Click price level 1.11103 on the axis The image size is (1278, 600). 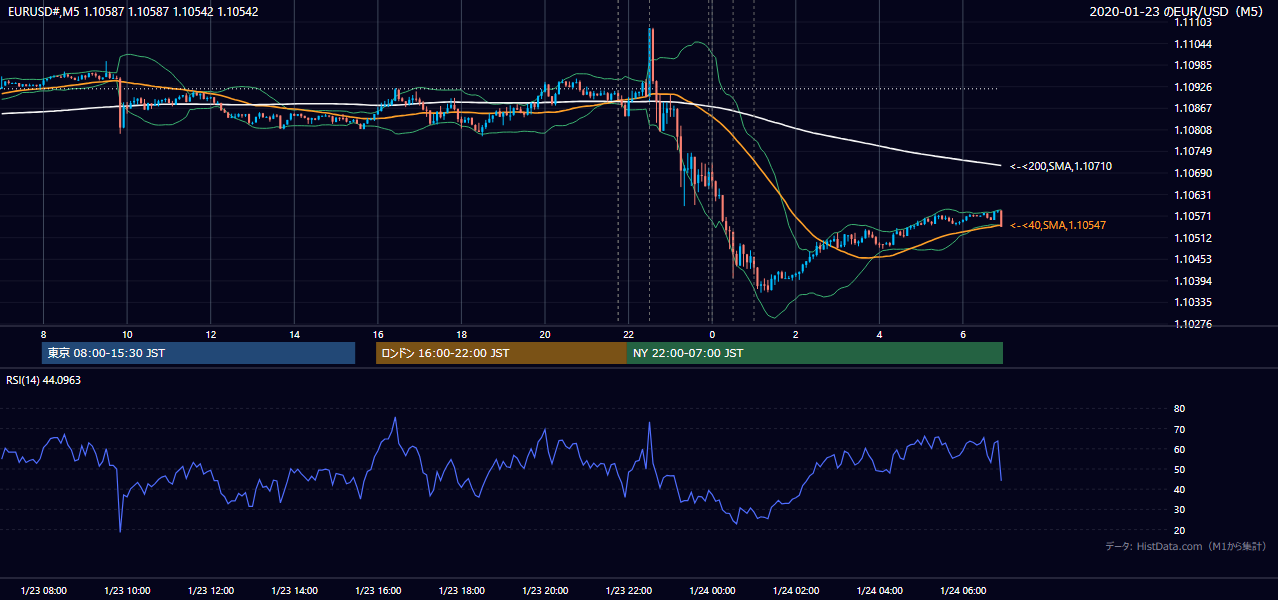pyautogui.click(x=1193, y=22)
